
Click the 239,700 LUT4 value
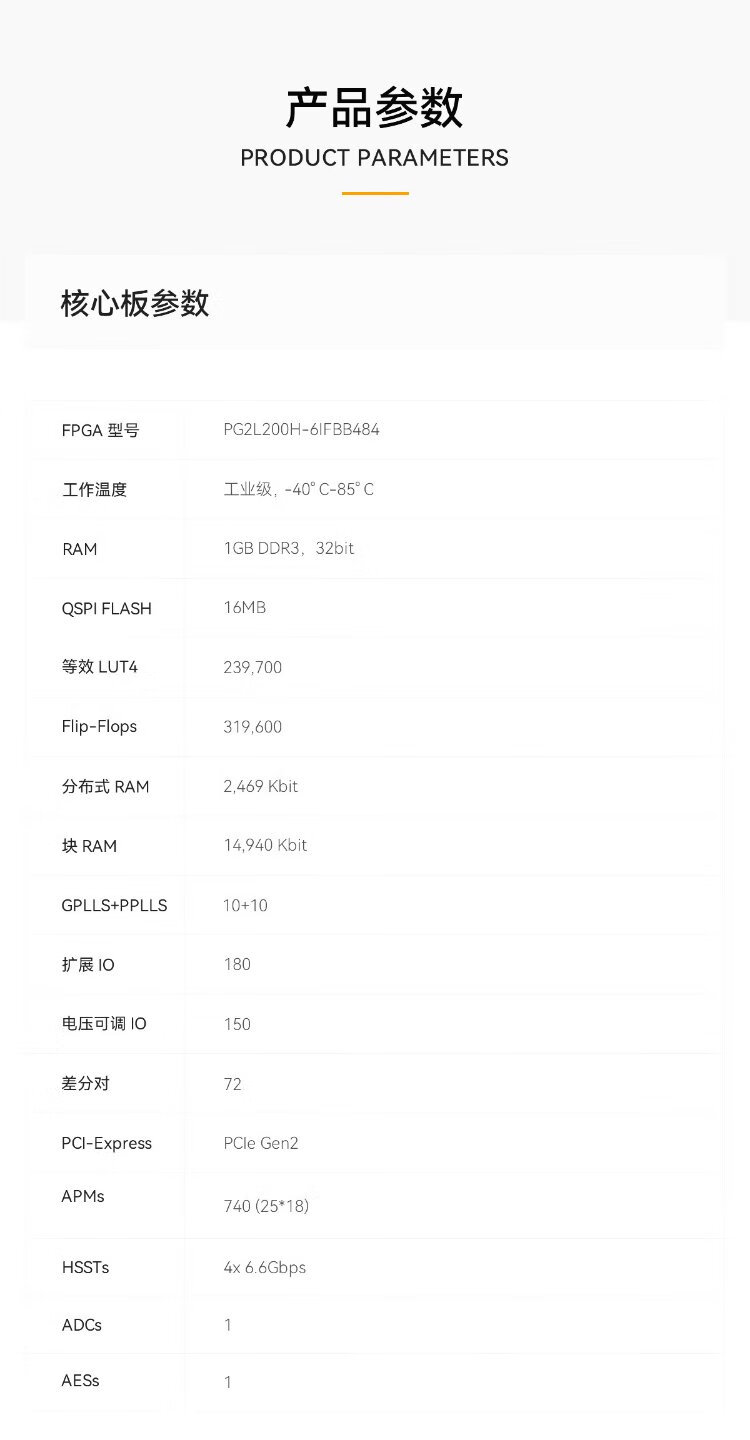tap(252, 667)
